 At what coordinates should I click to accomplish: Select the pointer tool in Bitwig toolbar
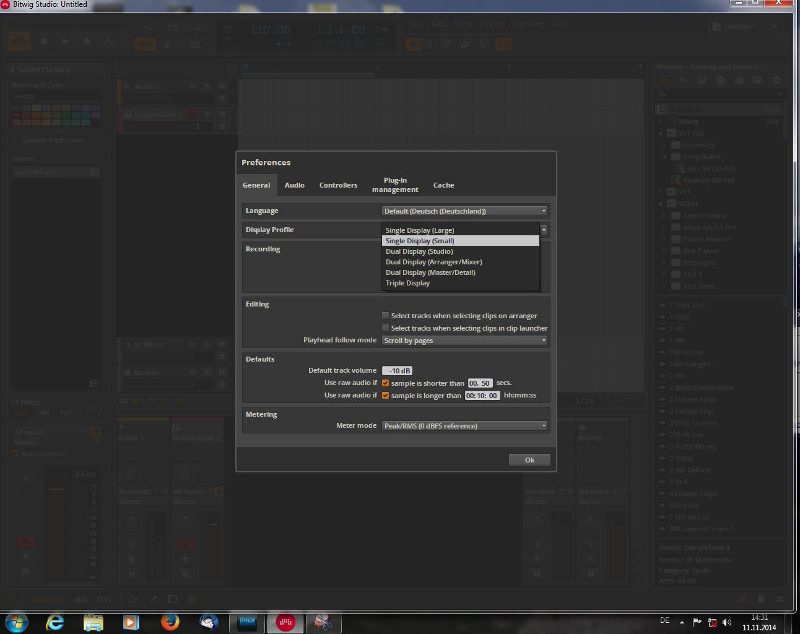coord(413,44)
